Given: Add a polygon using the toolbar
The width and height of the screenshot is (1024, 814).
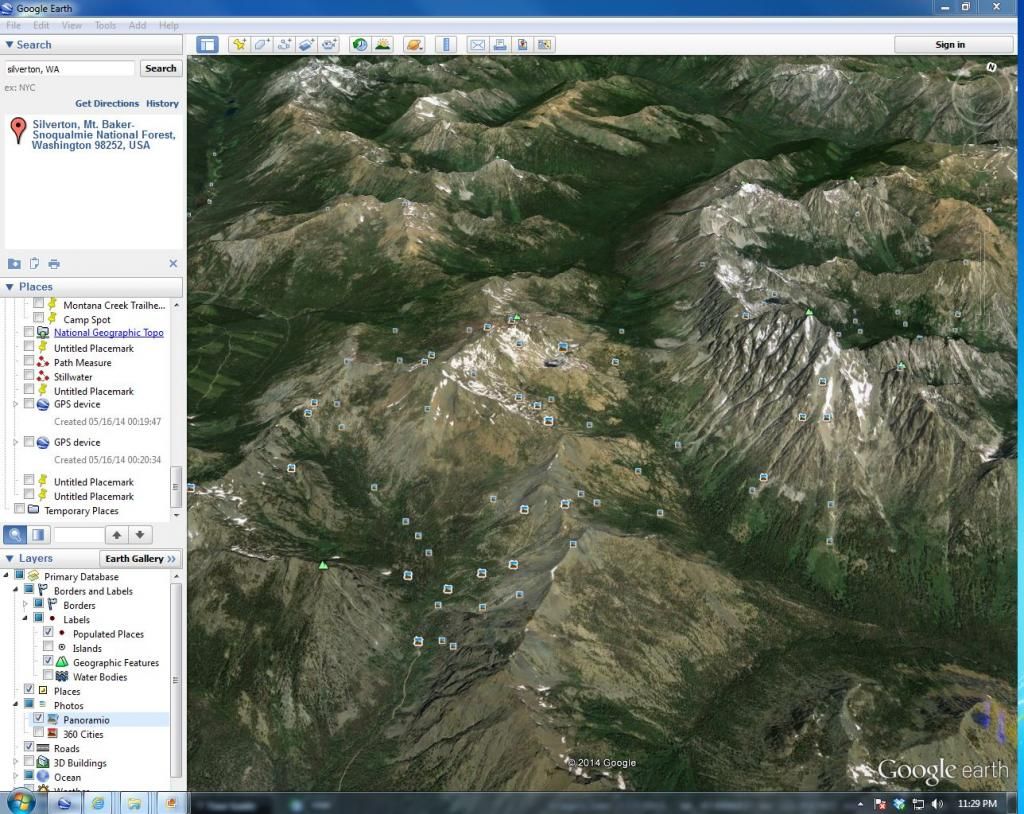Looking at the screenshot, I should tap(261, 44).
